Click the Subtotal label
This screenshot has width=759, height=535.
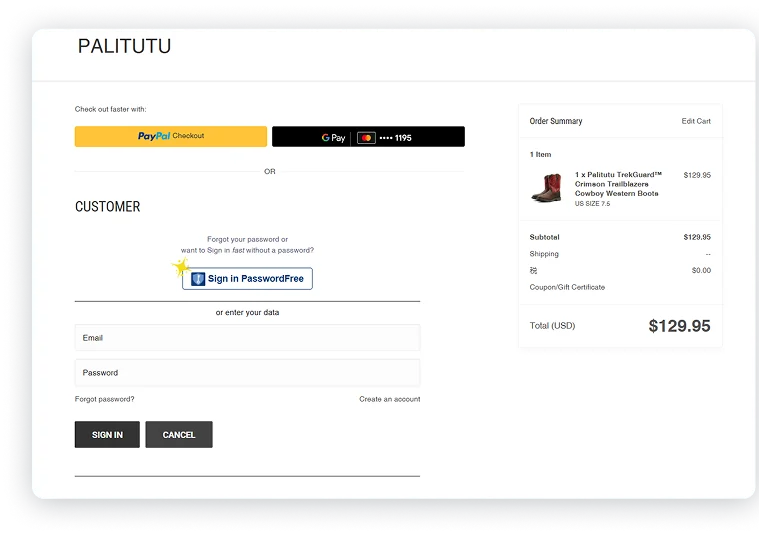(x=545, y=237)
